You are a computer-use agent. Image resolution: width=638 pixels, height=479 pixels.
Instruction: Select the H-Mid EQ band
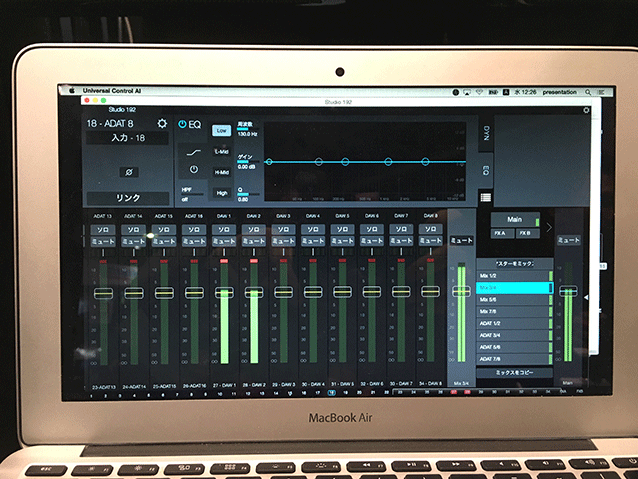[222, 172]
